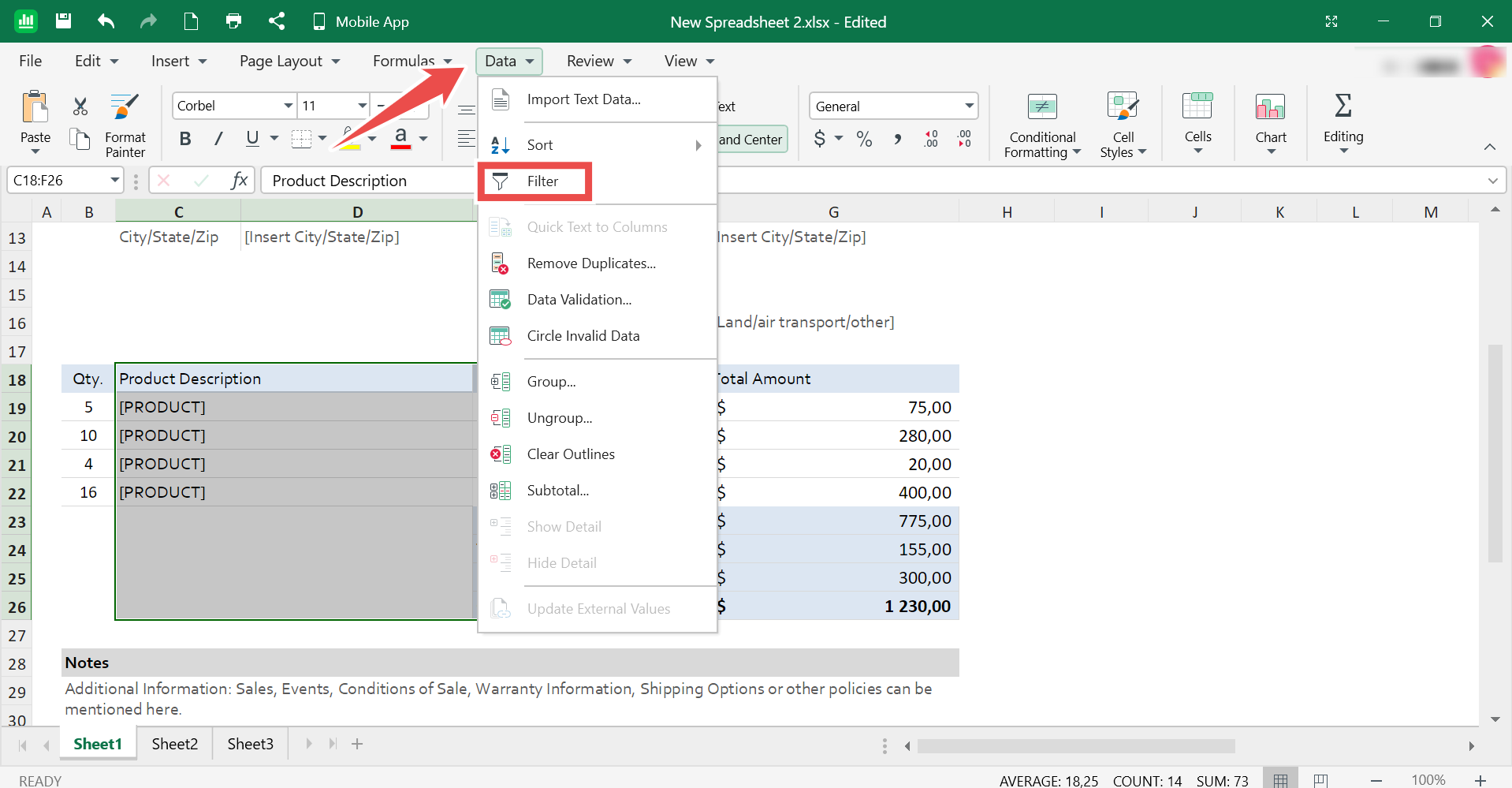
Task: Choose Group option in menu
Action: [x=598, y=382]
